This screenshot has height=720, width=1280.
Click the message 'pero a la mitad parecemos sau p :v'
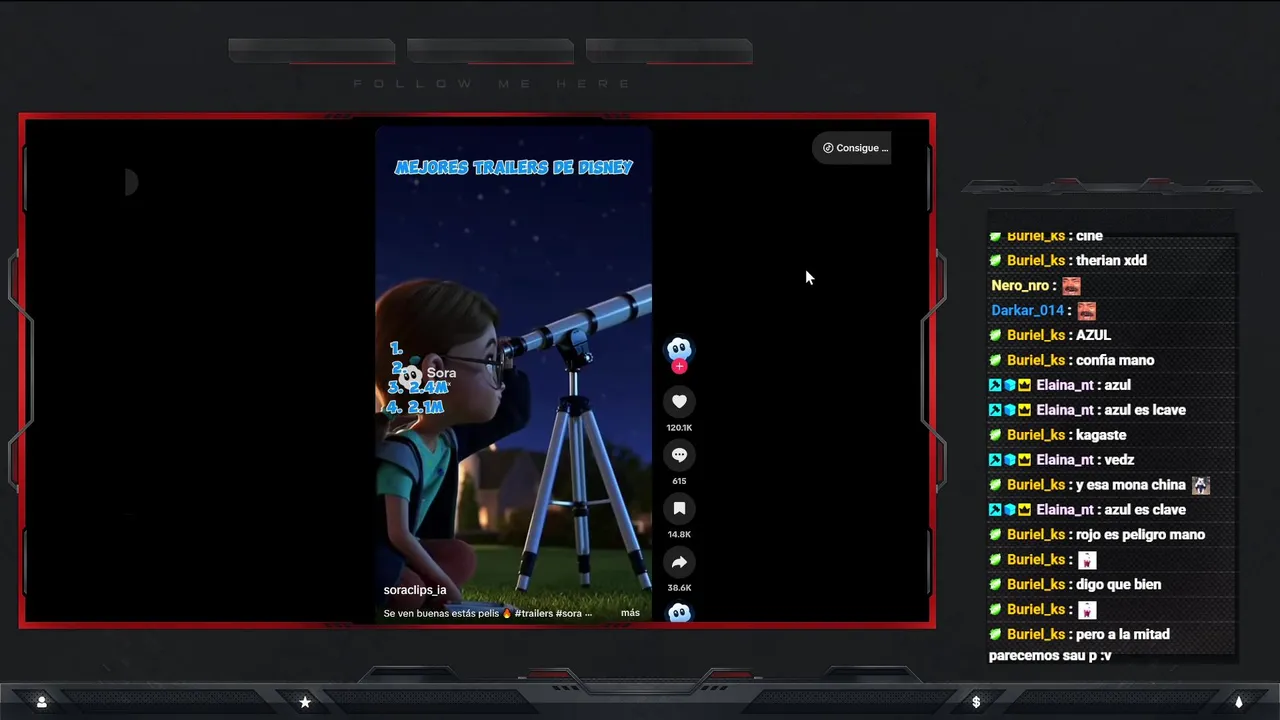pos(1079,645)
